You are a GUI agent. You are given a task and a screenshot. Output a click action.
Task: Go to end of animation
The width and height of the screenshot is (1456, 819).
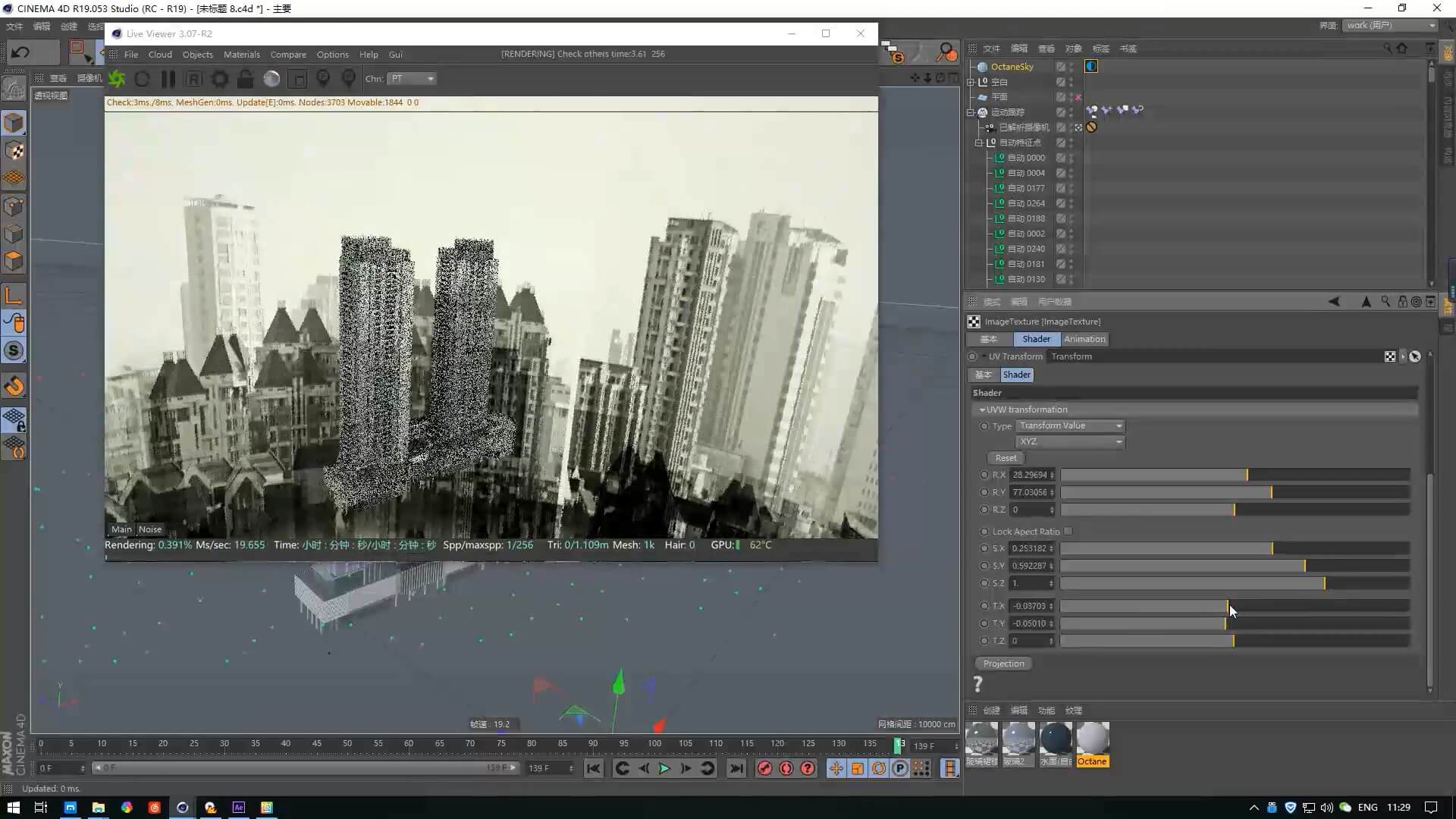pos(736,768)
